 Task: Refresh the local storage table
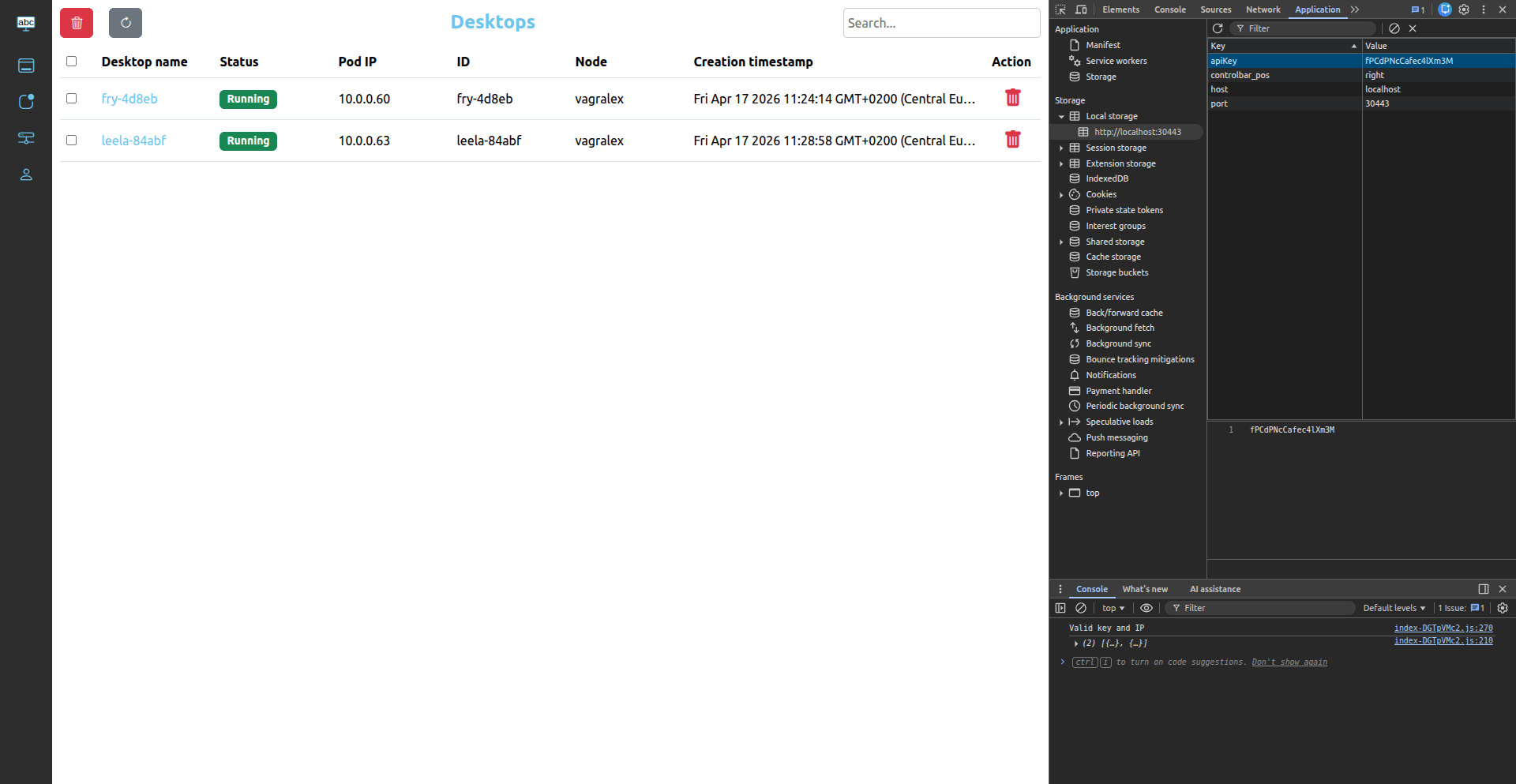[x=1218, y=28]
